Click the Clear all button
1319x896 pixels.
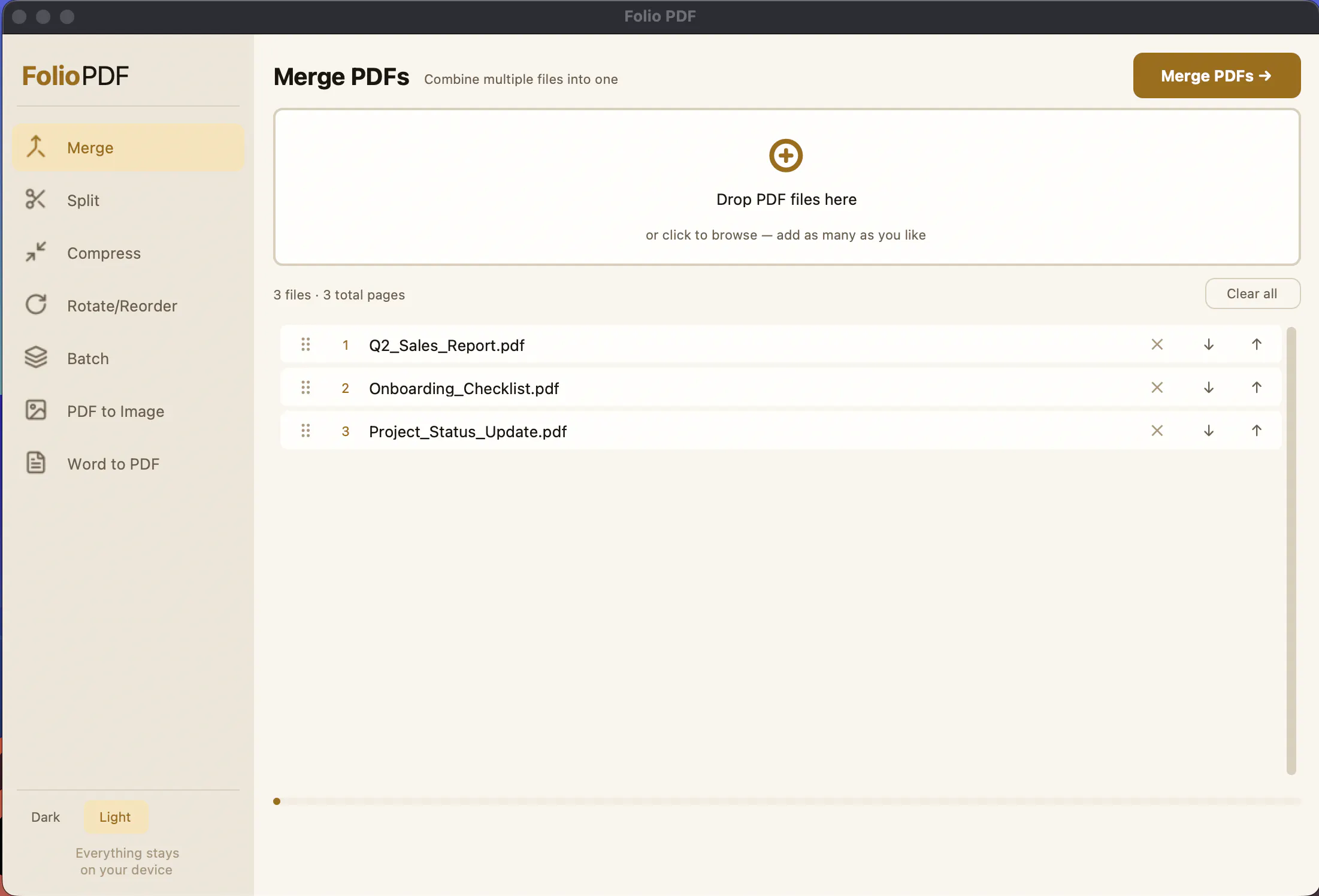tap(1252, 293)
